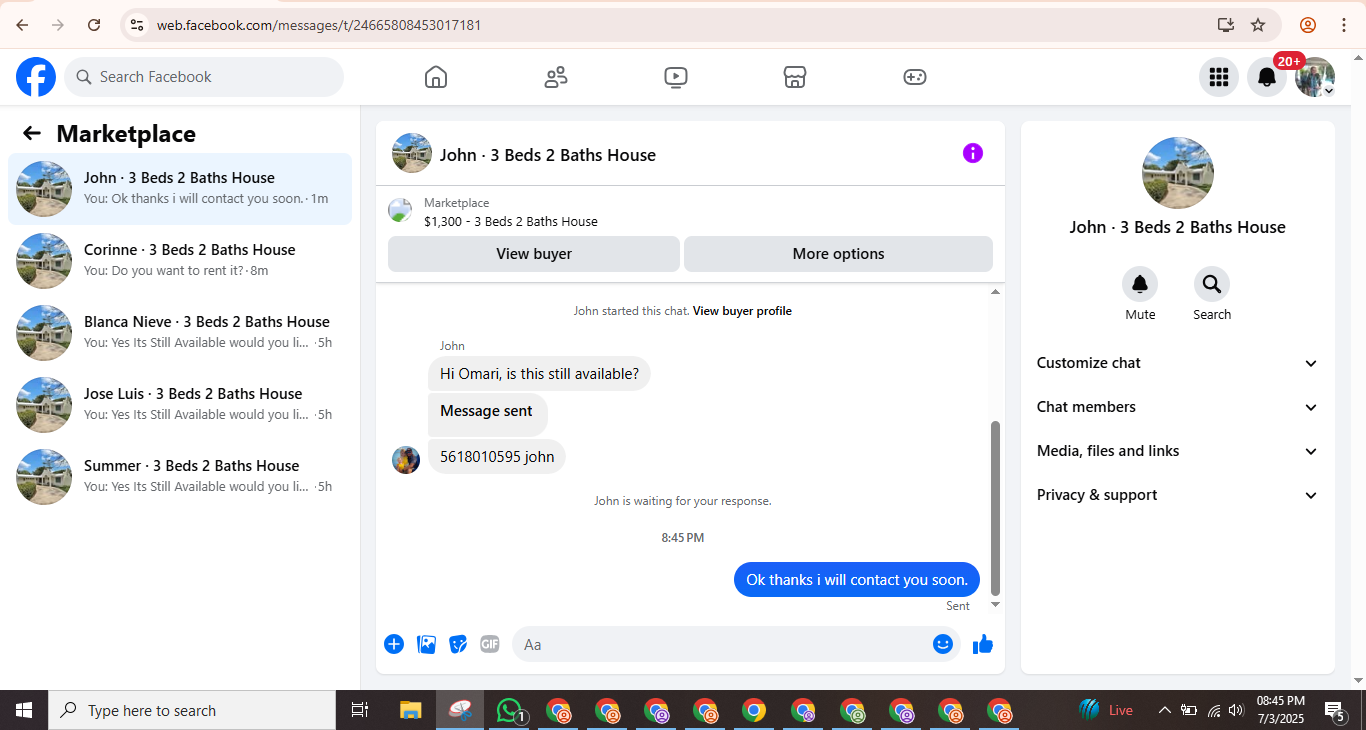Click the sender avatar beside 5618010595 john
This screenshot has width=1366, height=730.
click(406, 460)
